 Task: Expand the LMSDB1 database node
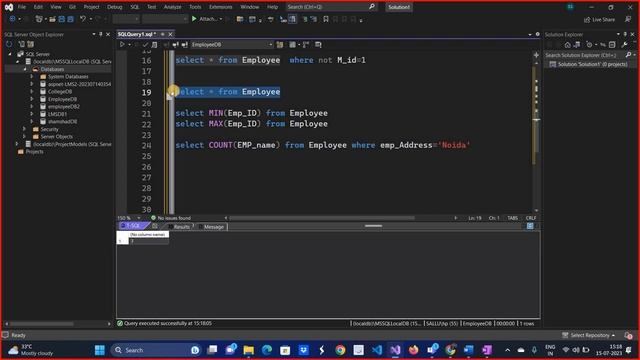click(x=32, y=114)
